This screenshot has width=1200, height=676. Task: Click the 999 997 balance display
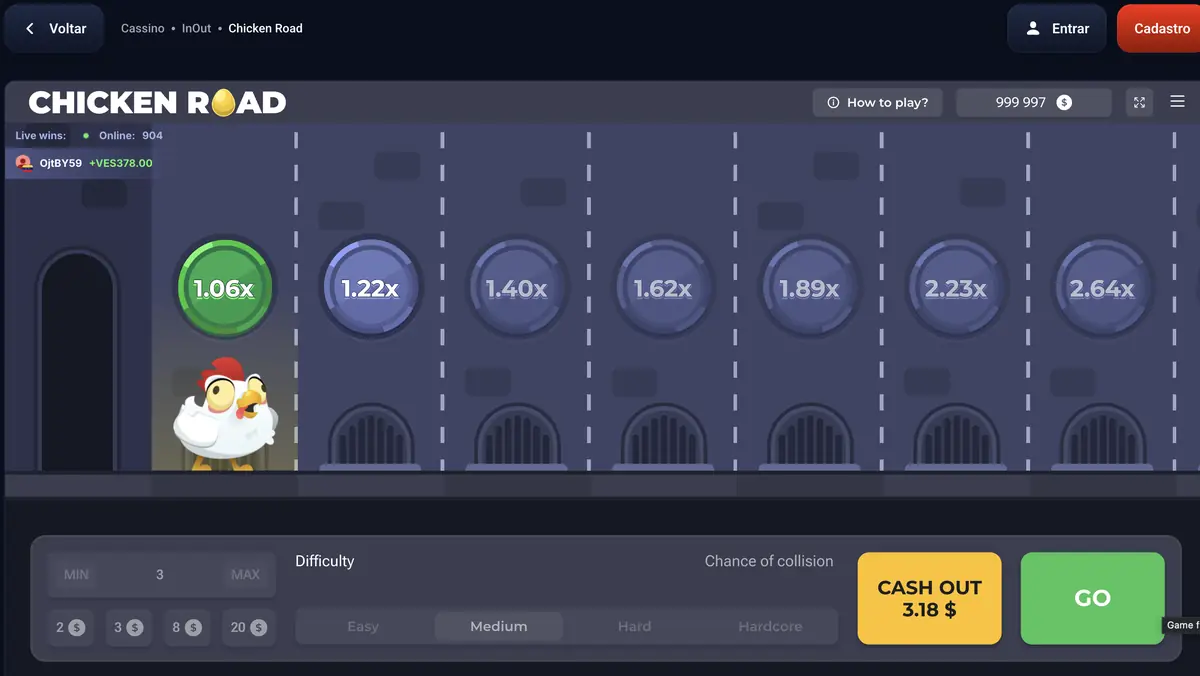coord(1033,102)
